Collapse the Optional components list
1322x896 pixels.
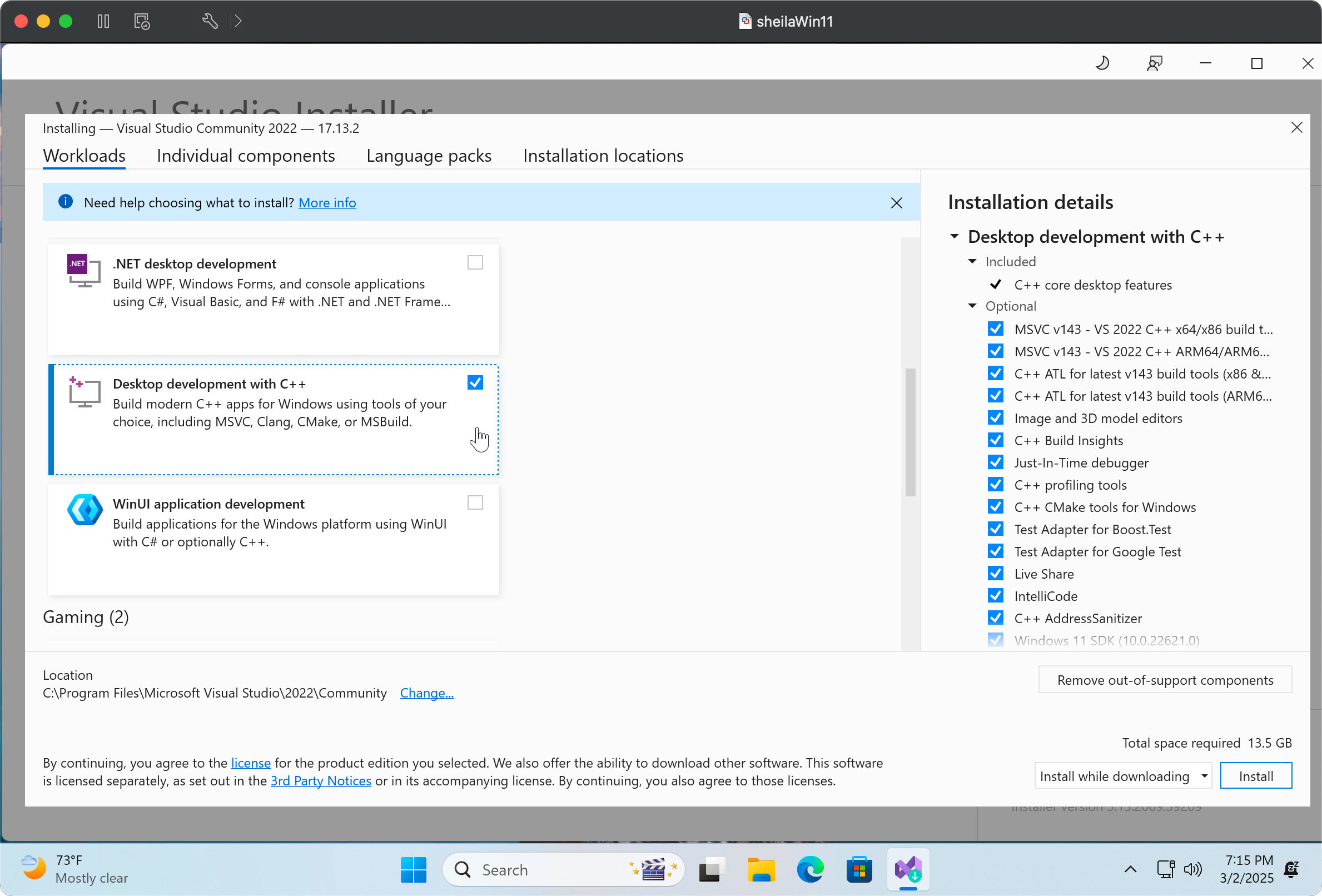pyautogui.click(x=973, y=306)
